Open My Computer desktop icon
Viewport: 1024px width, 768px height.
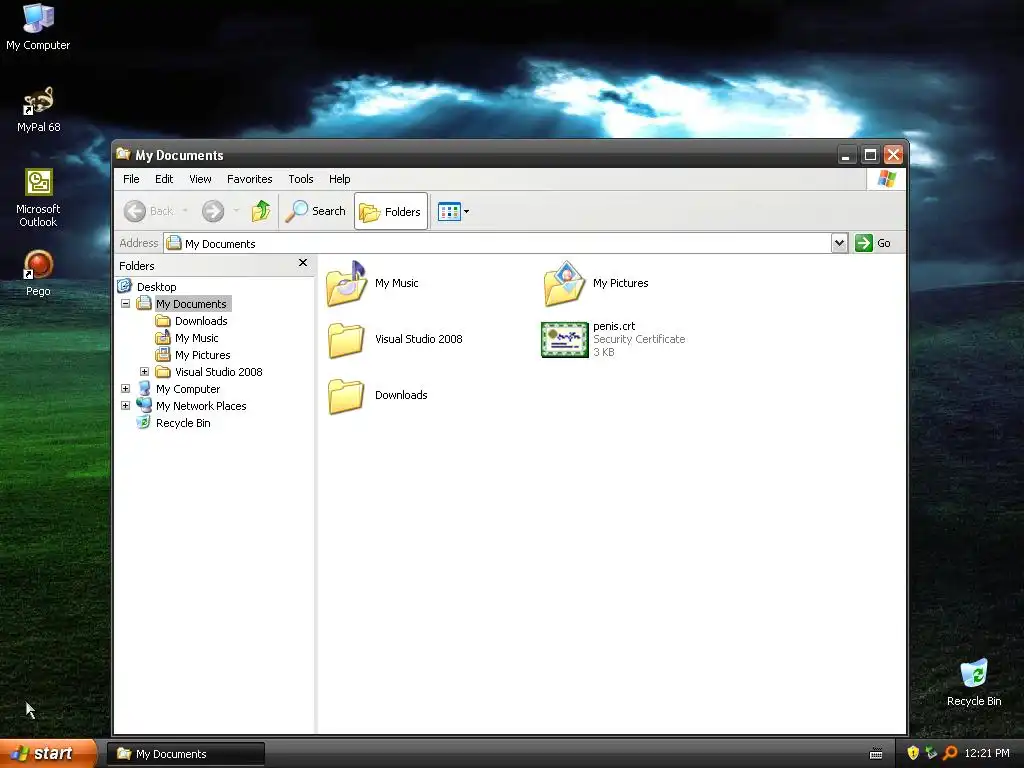38,27
